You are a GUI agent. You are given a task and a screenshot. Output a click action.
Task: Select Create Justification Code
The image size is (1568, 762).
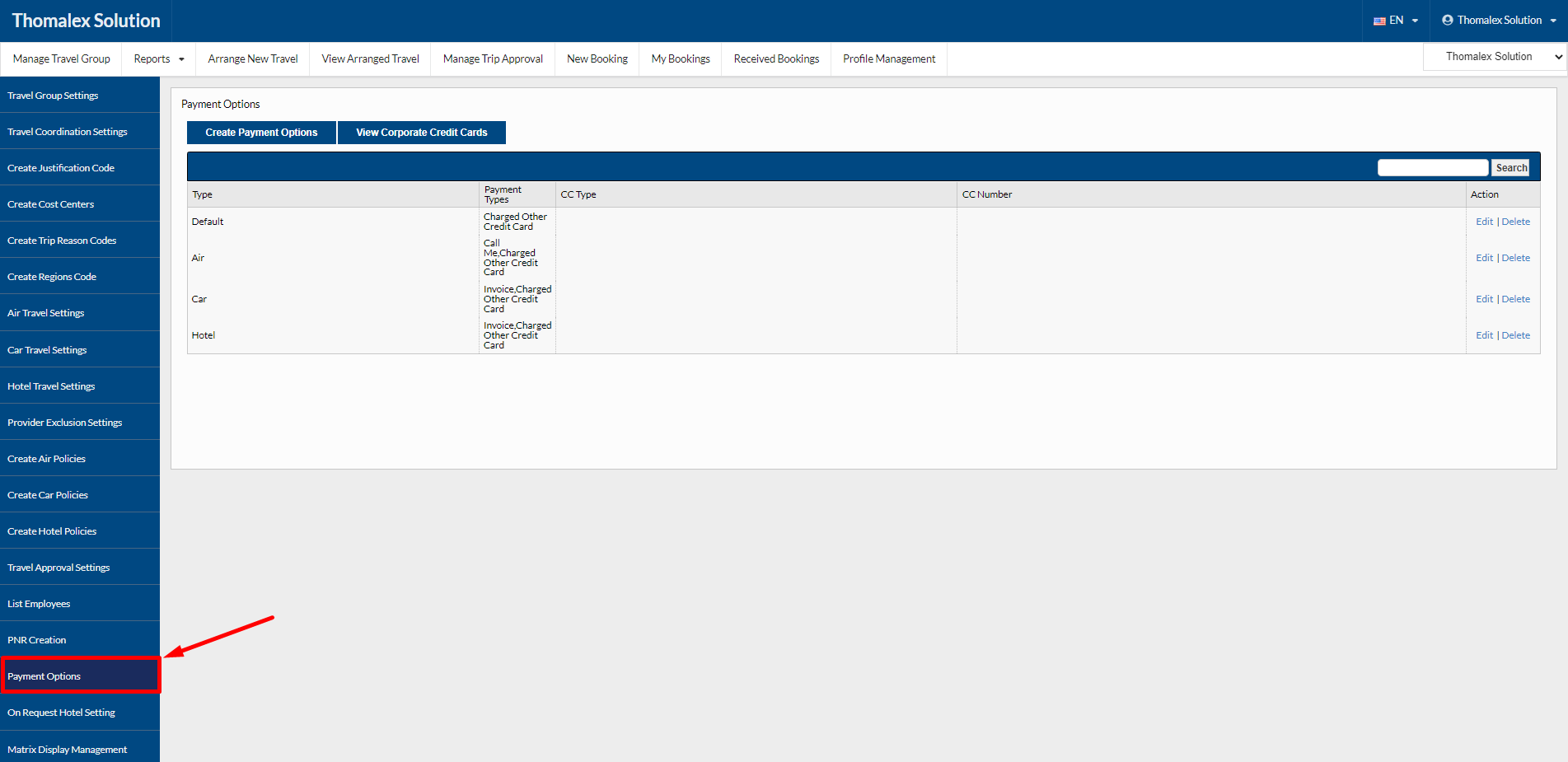pyautogui.click(x=80, y=168)
